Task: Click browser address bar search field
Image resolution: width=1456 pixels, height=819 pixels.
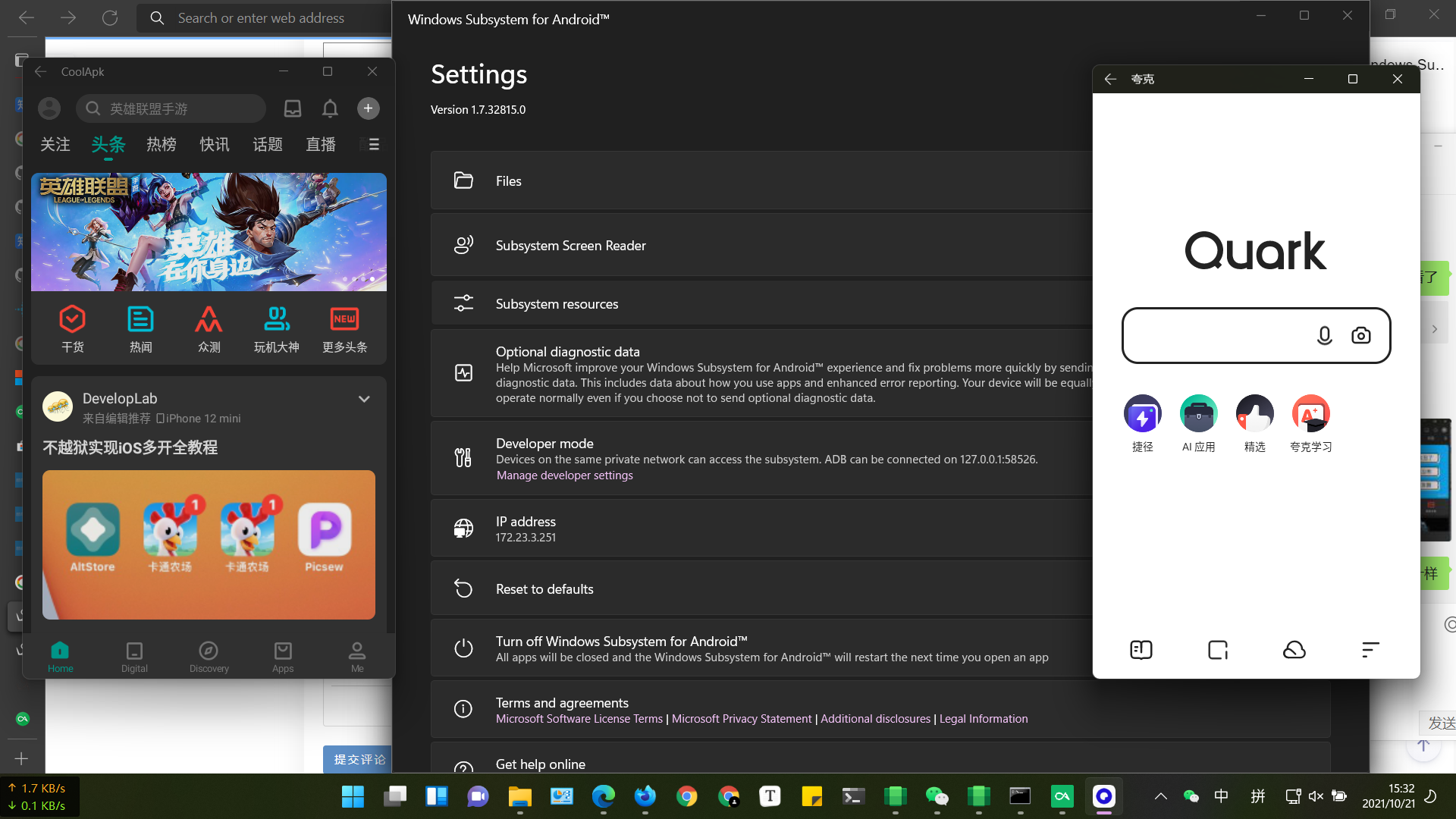Action: (265, 17)
